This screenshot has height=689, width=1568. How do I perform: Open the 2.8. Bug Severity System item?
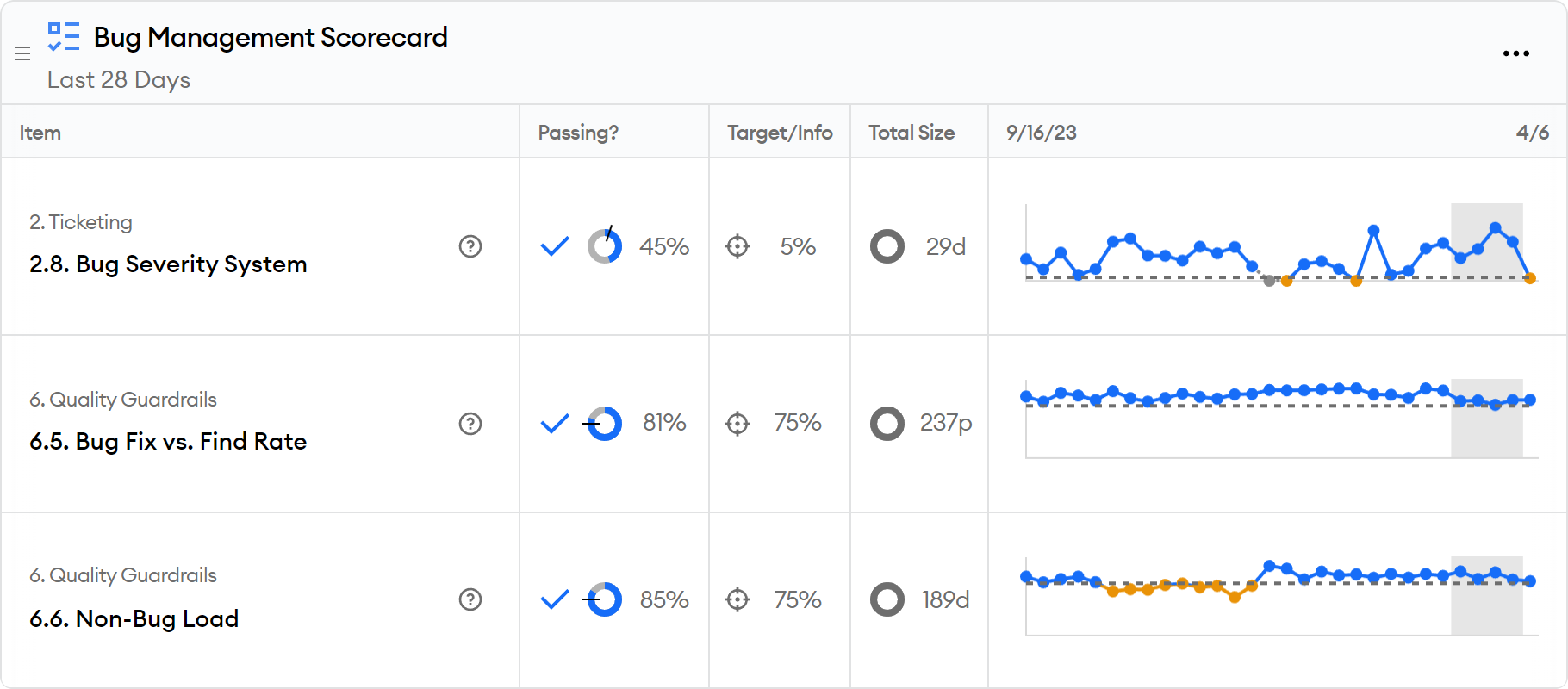[168, 264]
